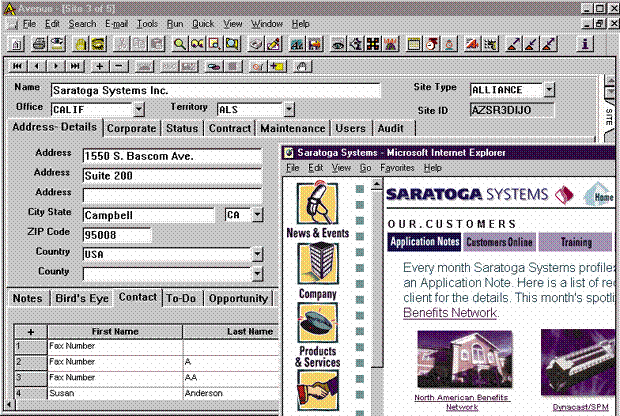Click the Products & Services hat icon
Screen dimensions: 620x416
click(318, 323)
